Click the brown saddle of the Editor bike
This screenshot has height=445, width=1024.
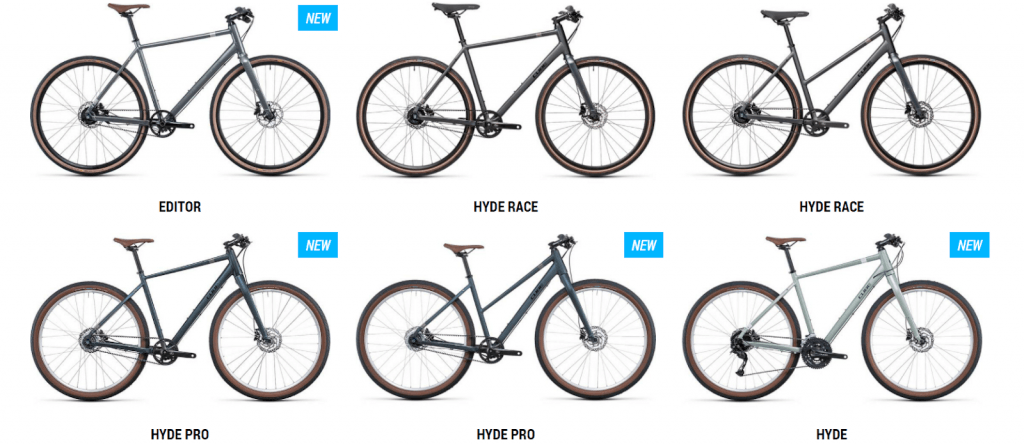point(128,8)
